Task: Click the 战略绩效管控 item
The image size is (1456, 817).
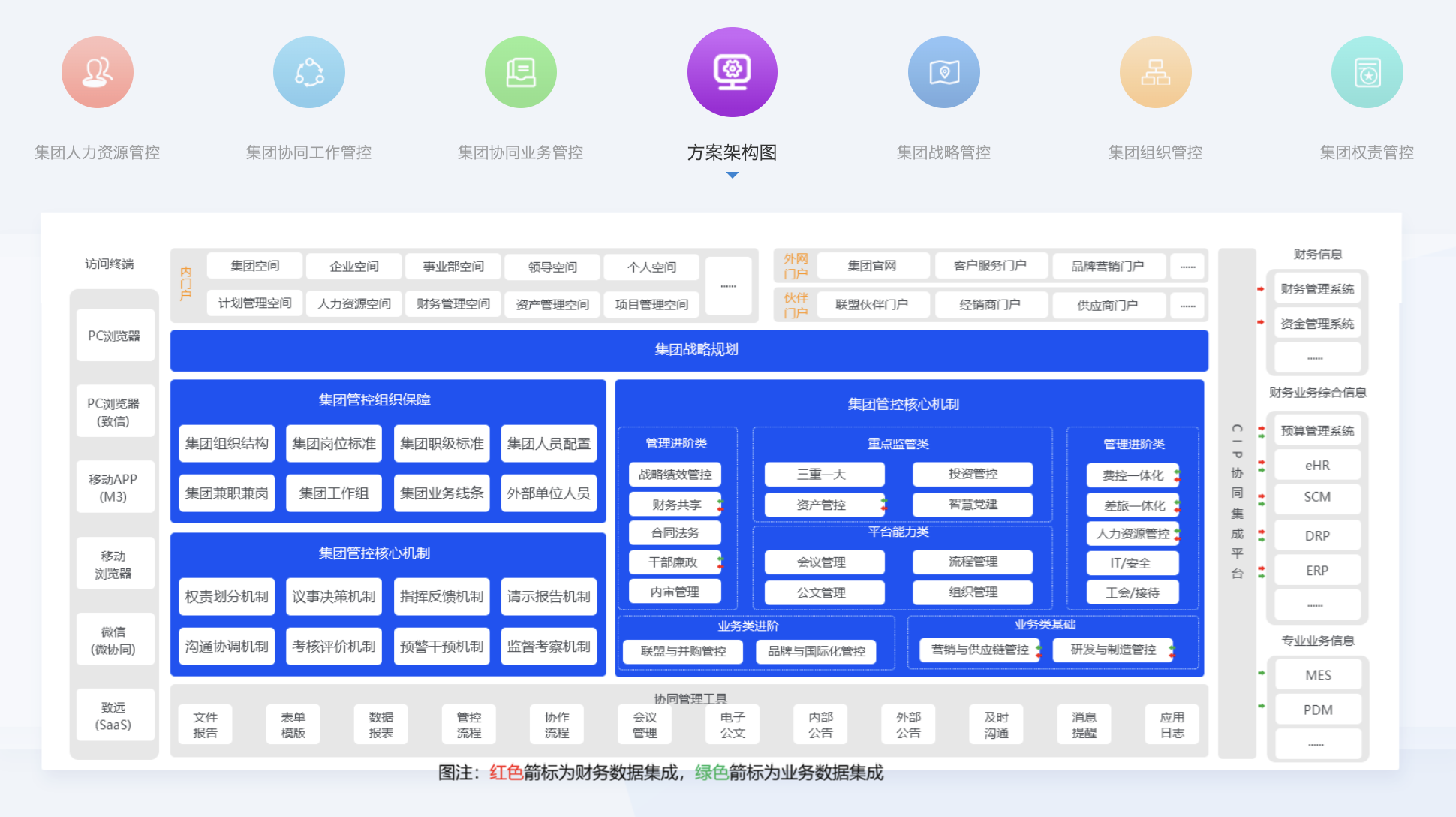Action: pyautogui.click(x=675, y=474)
